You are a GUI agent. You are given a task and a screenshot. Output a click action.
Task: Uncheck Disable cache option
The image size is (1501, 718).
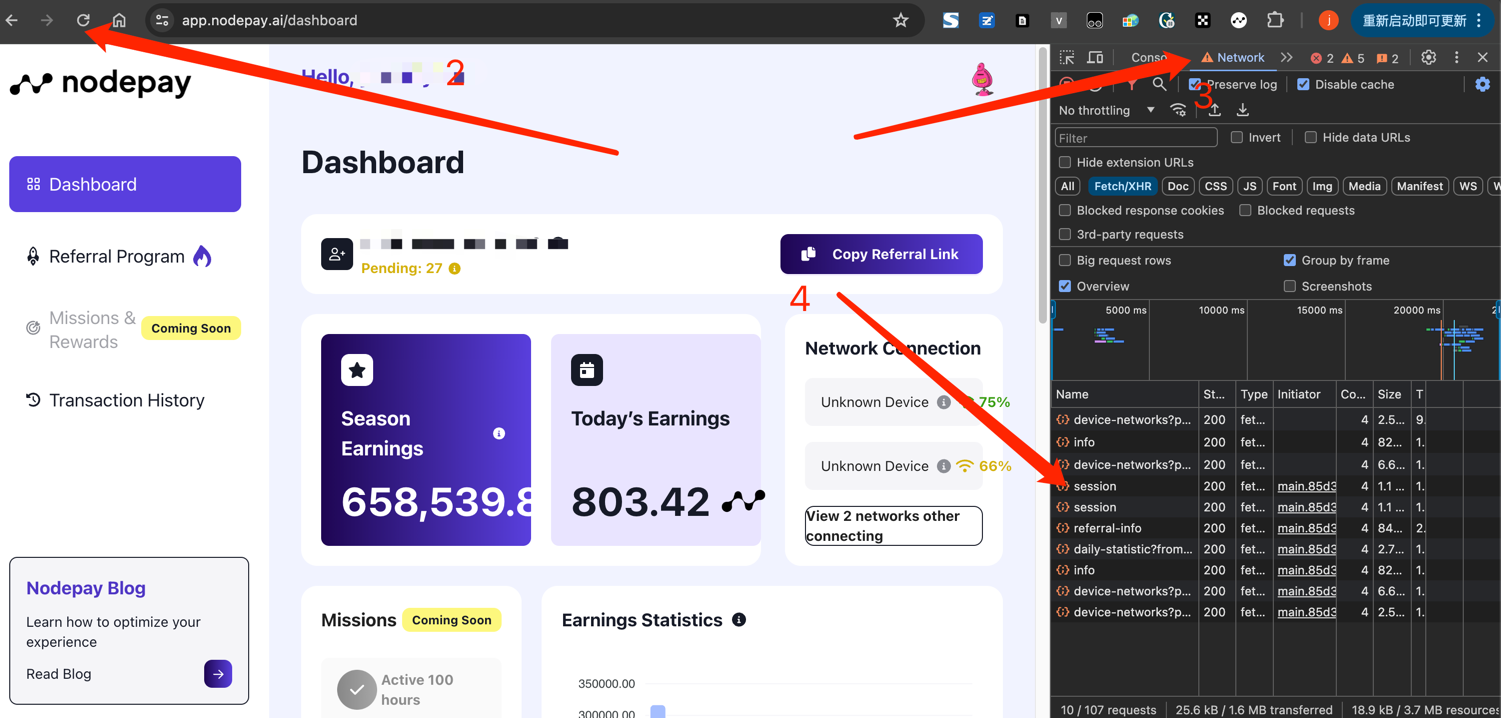1303,85
